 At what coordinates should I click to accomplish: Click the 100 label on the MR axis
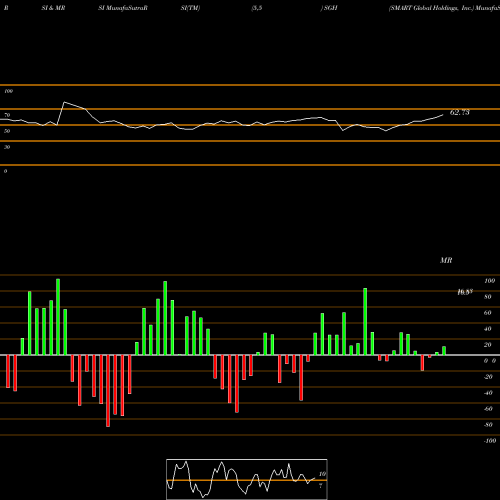pyautogui.click(x=490, y=281)
